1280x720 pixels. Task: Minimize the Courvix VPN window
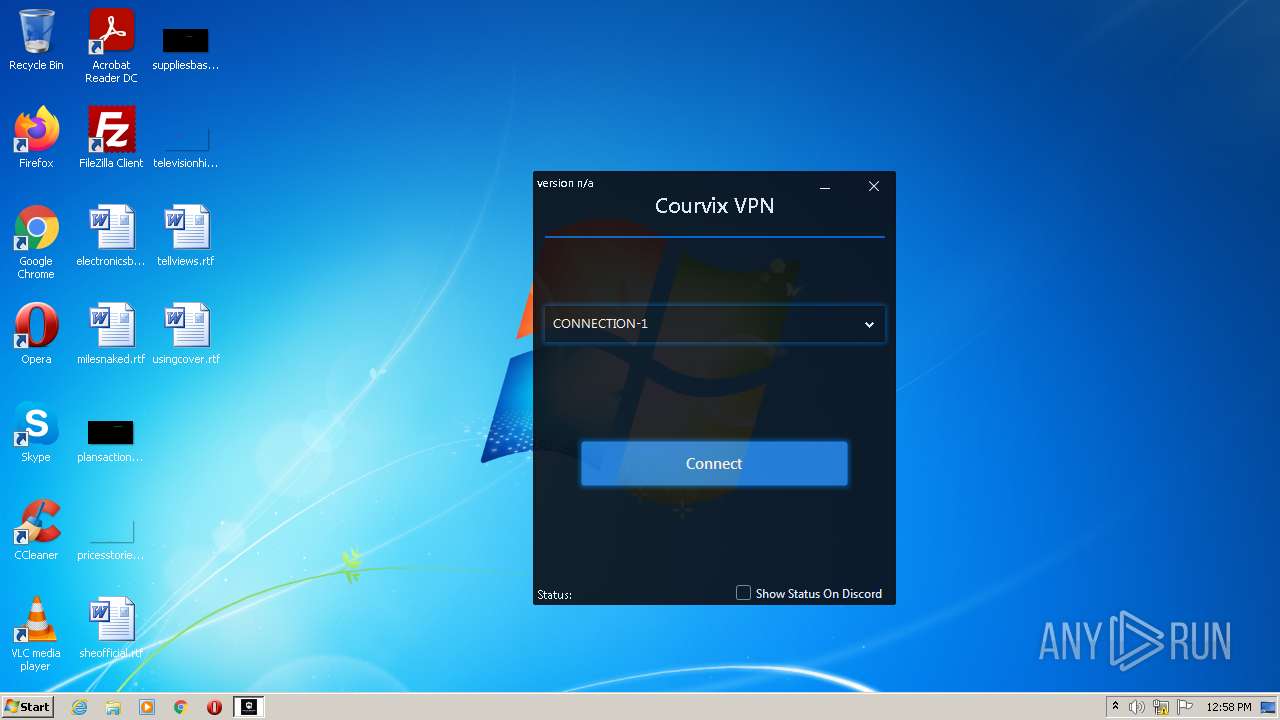[825, 187]
